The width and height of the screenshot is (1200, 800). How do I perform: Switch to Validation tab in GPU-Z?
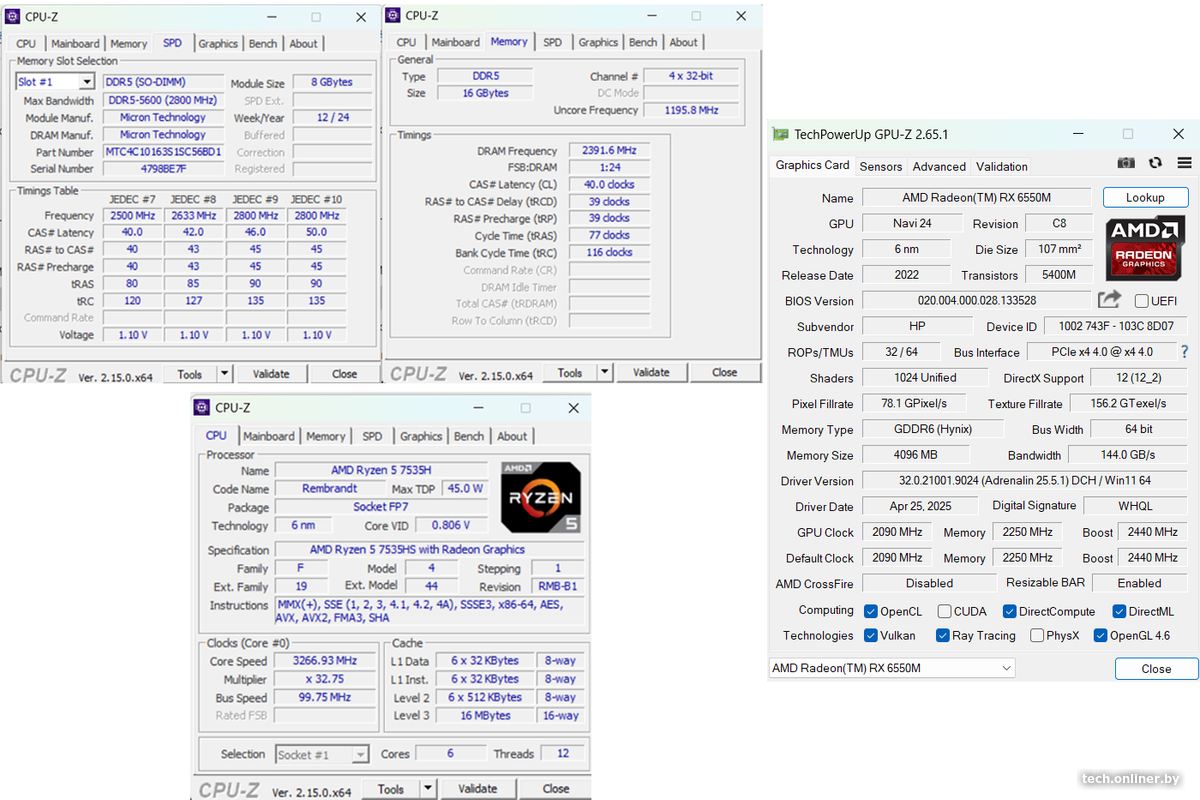coord(1001,166)
